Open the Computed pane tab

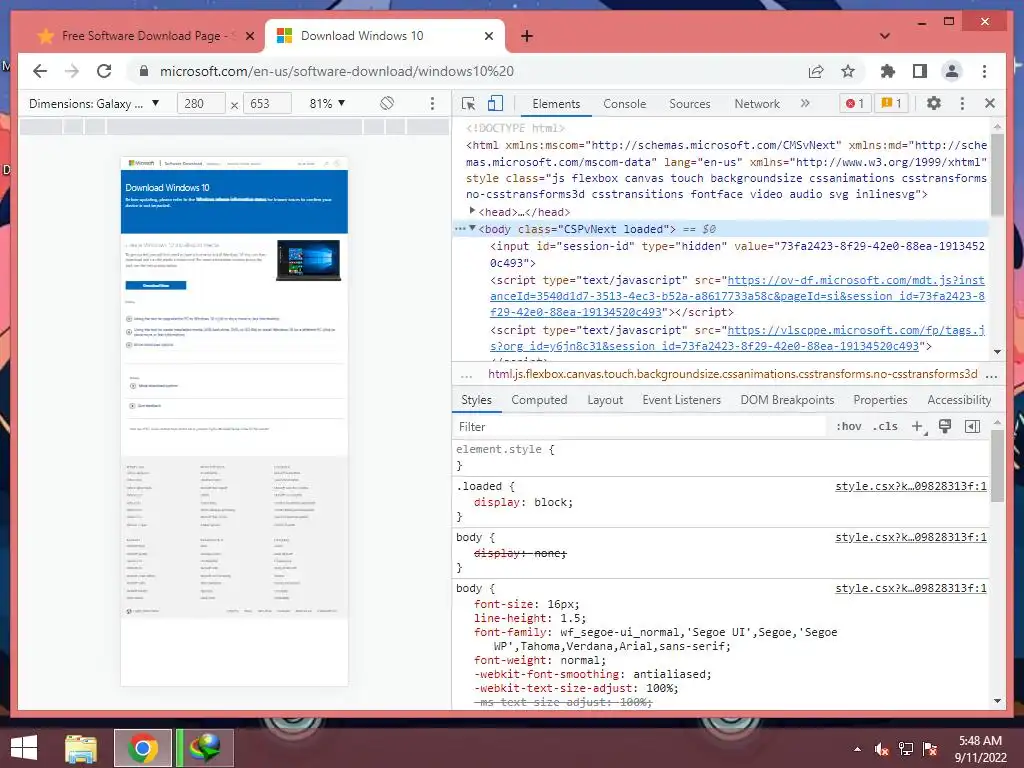coord(539,400)
